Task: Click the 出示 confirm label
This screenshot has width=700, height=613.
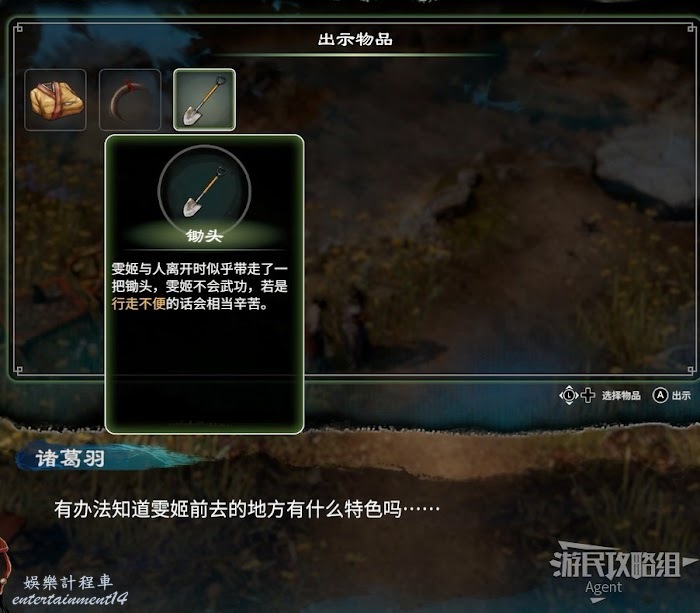Action: click(x=681, y=395)
